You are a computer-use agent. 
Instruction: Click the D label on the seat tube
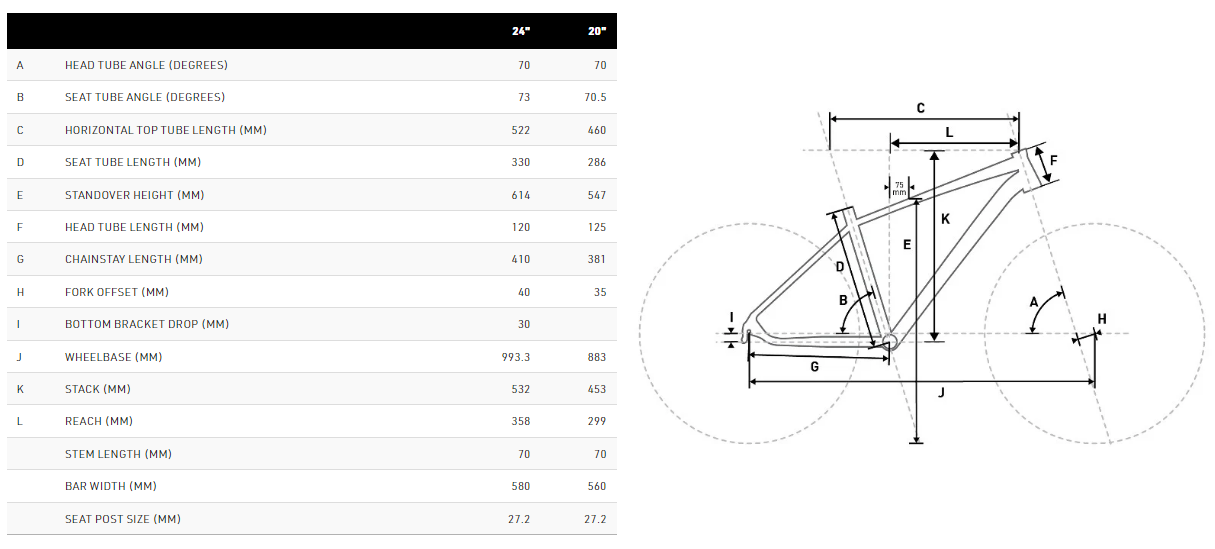point(840,267)
